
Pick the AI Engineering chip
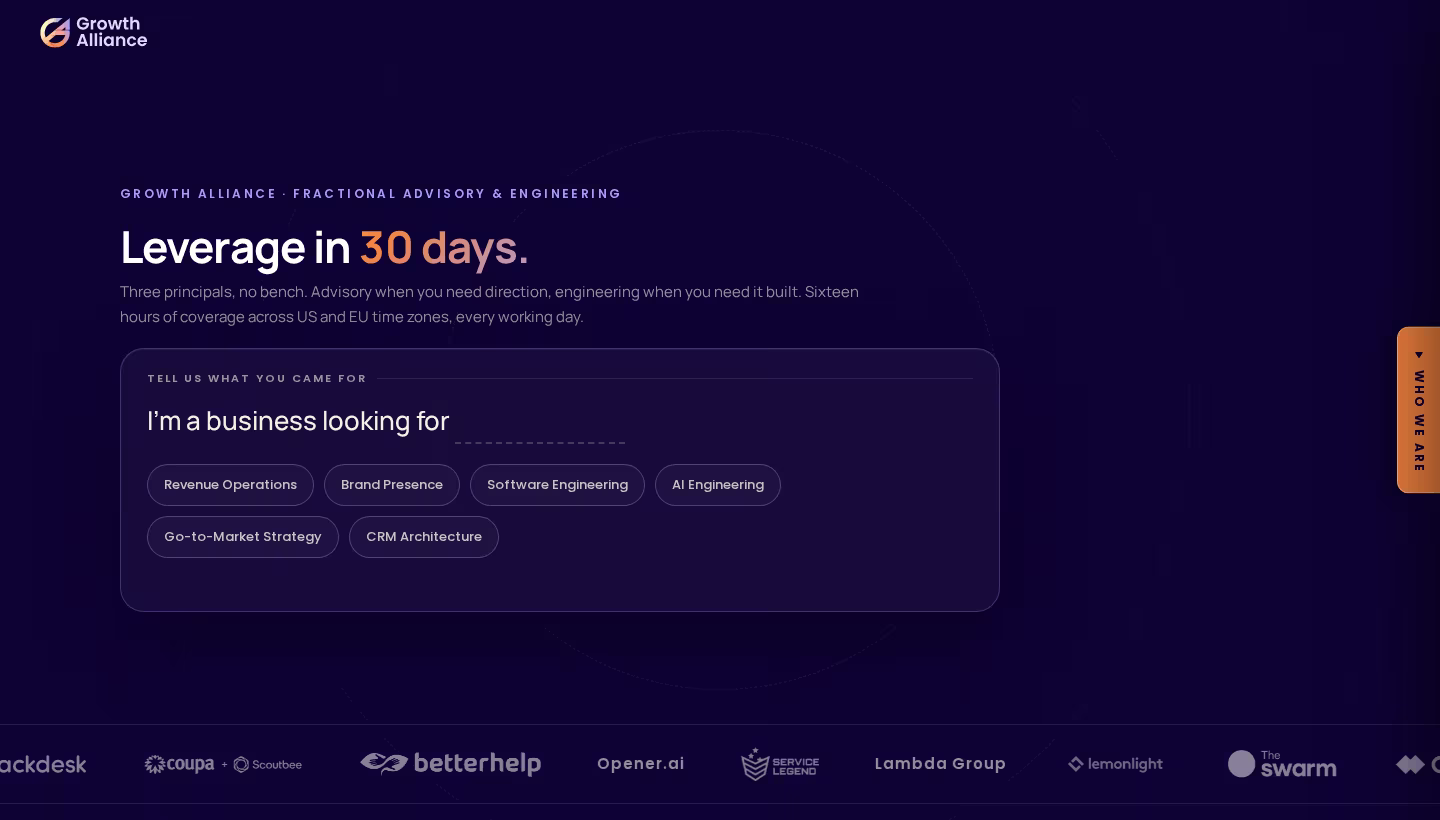(x=718, y=485)
